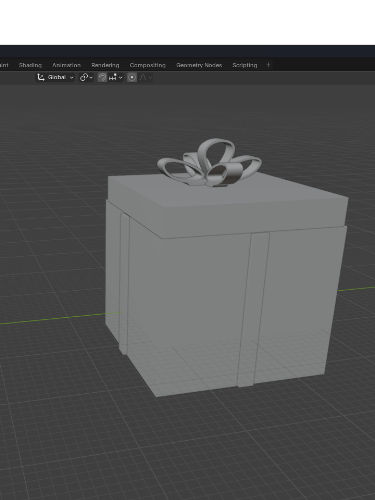Image resolution: width=375 pixels, height=500 pixels.
Task: Toggle snapping magnet icon
Action: [x=102, y=77]
